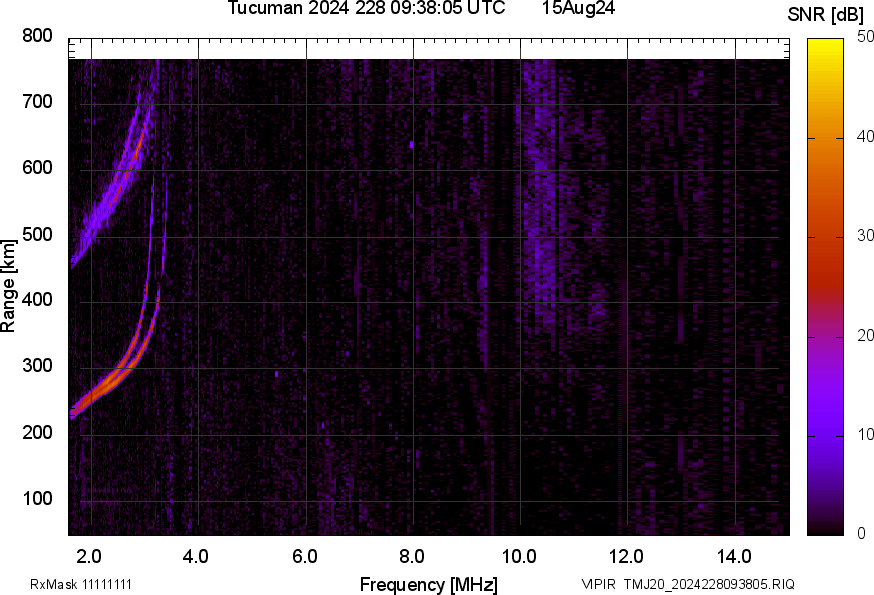
Task: Click the Tucuman timestamp title text
Action: 372,8
